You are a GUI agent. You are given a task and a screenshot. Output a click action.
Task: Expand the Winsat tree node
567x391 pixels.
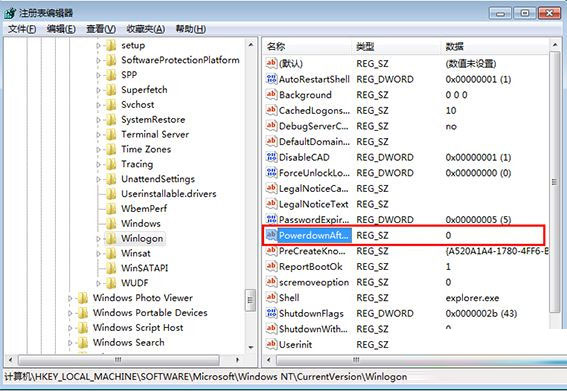98,254
